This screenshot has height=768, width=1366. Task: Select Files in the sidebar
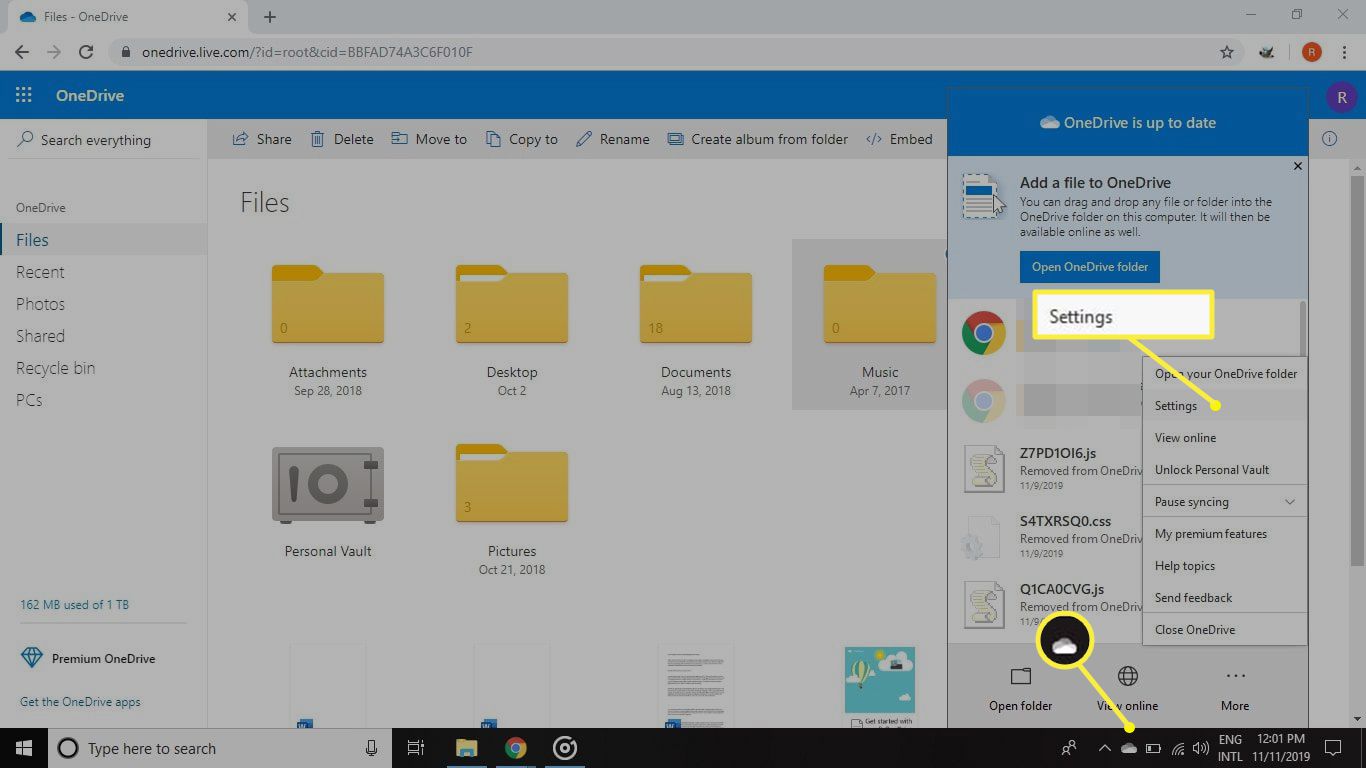(103, 240)
